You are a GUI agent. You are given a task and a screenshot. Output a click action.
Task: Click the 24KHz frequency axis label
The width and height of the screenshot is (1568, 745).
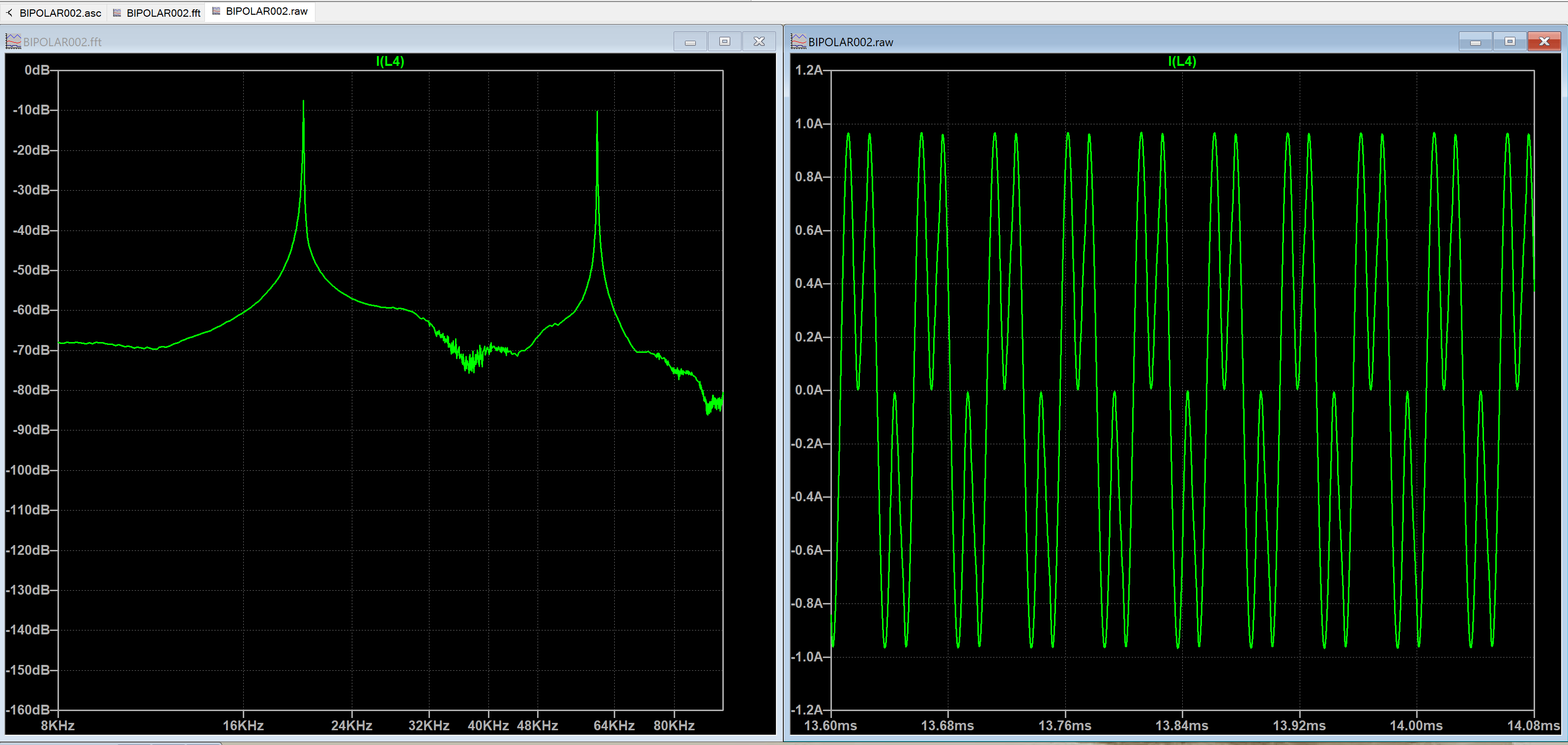[351, 725]
